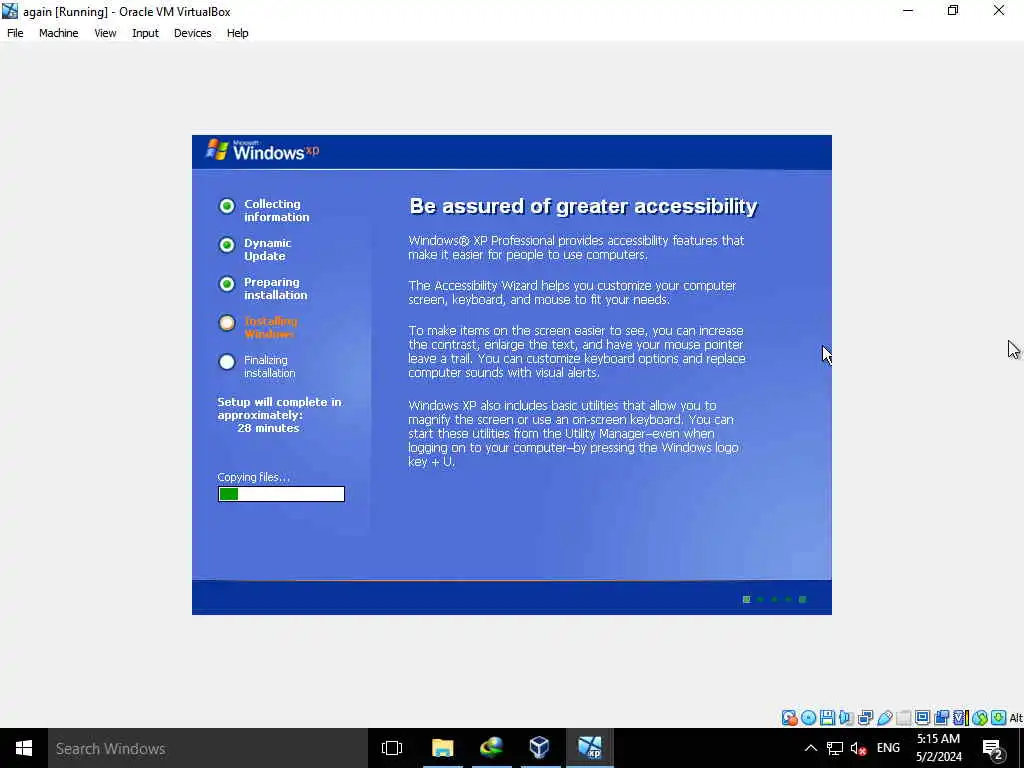
Task: Open VirtualBox Manager cube icon on taskbar
Action: (x=539, y=748)
